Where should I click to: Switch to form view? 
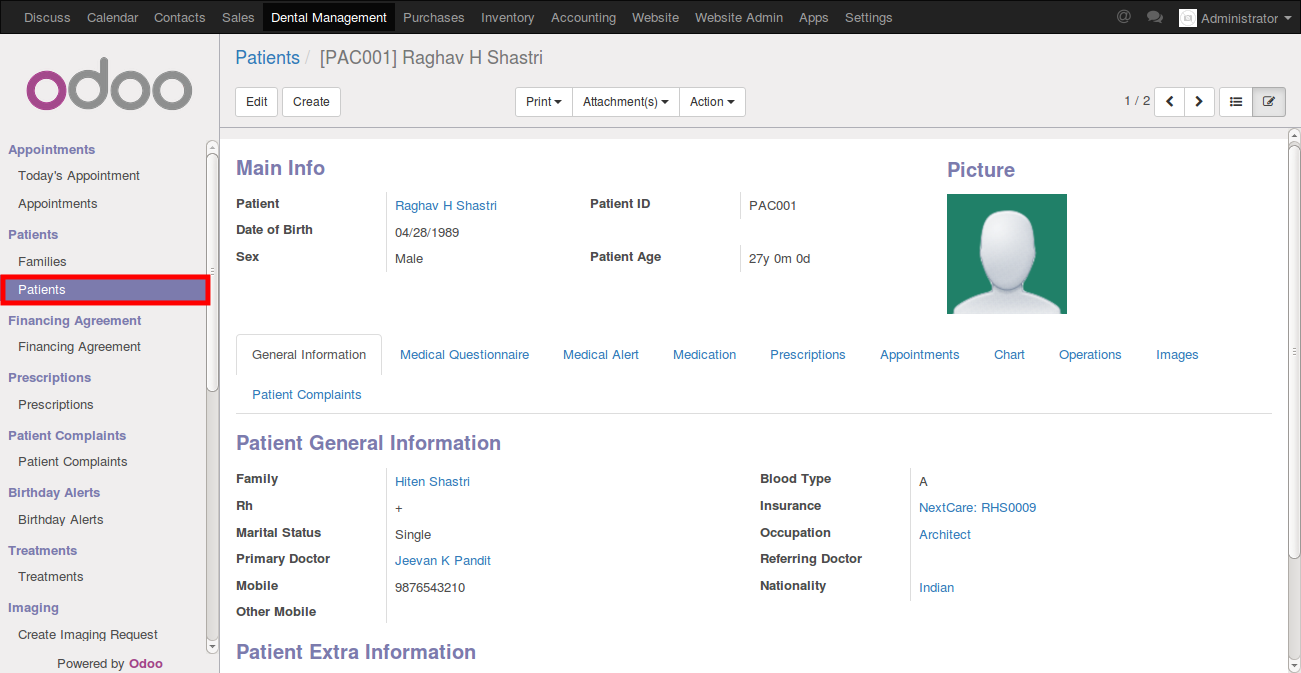click(x=1269, y=102)
